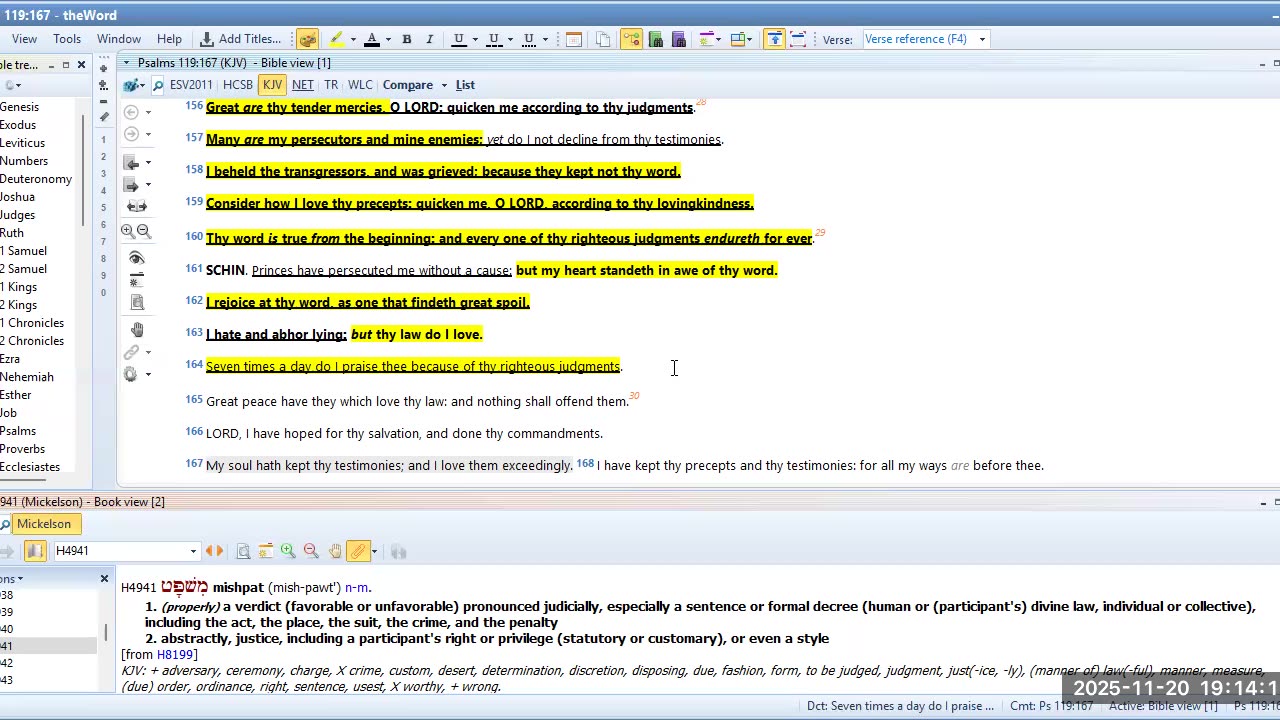Zoom in the Book view text
The height and width of the screenshot is (720, 1280).
(x=288, y=551)
